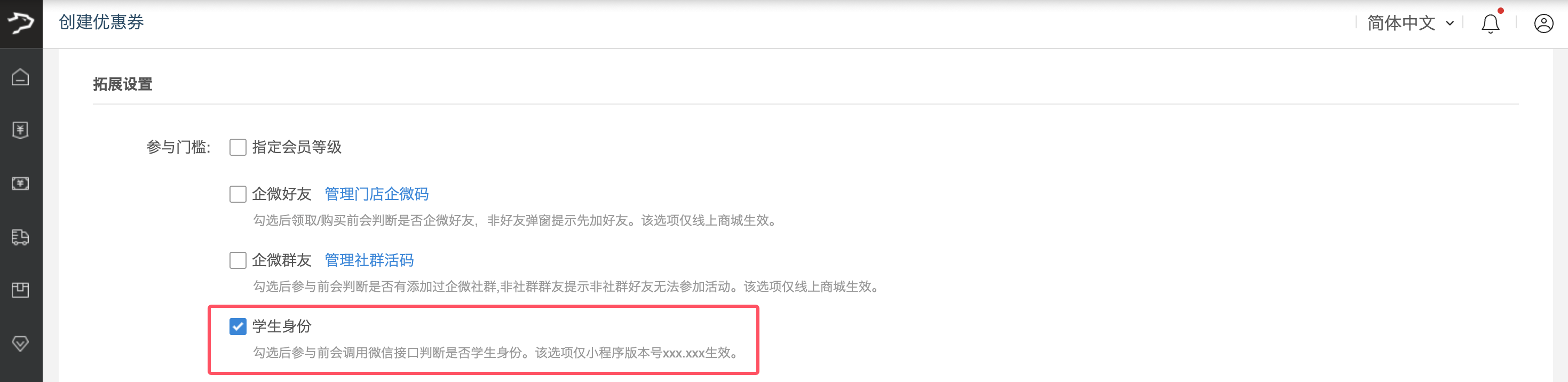Uncheck the 学生身份 checkbox
The height and width of the screenshot is (382, 1568).
(x=237, y=327)
